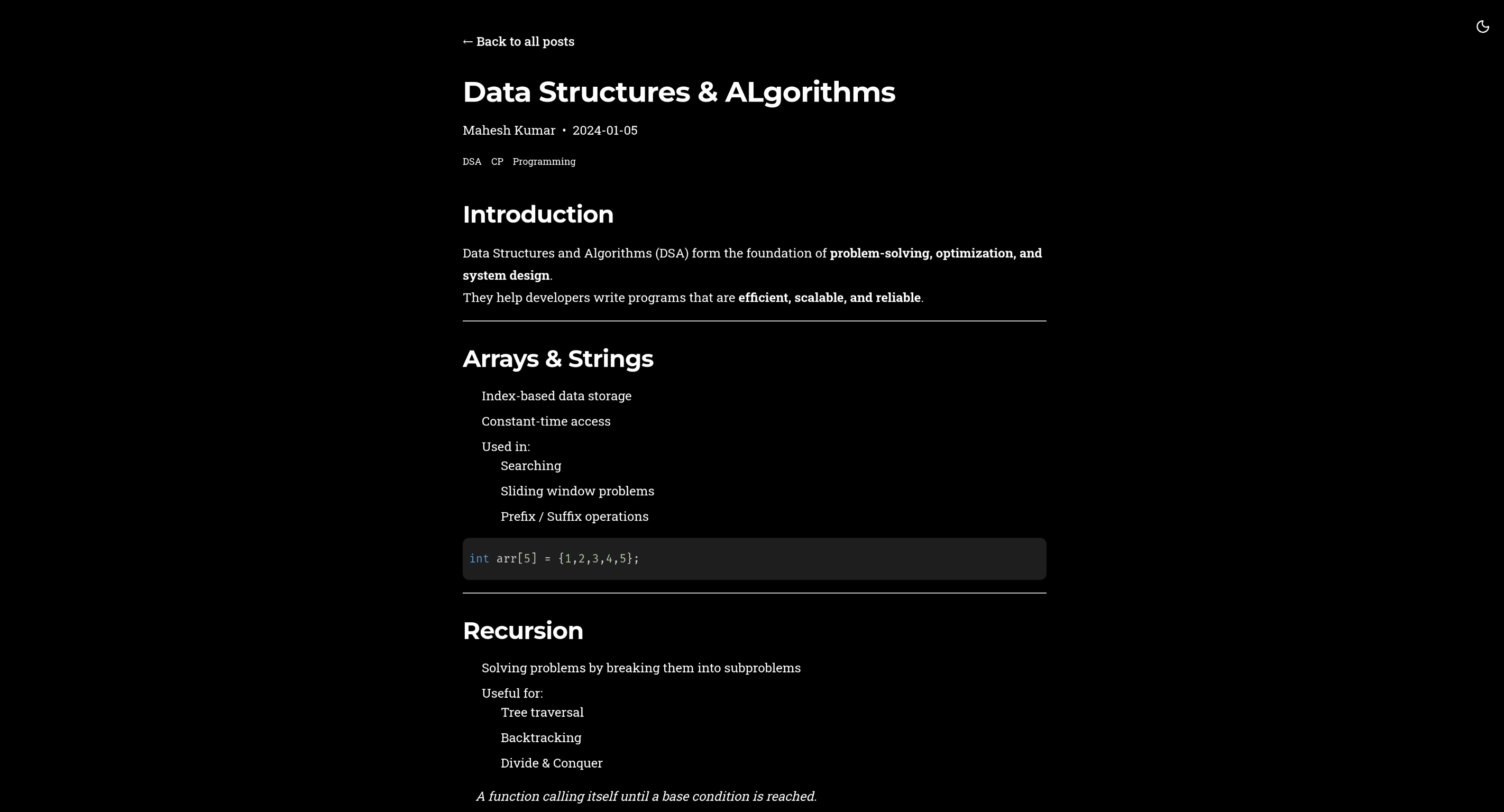Click the Introduction heading
The image size is (1504, 812).
coord(538,214)
